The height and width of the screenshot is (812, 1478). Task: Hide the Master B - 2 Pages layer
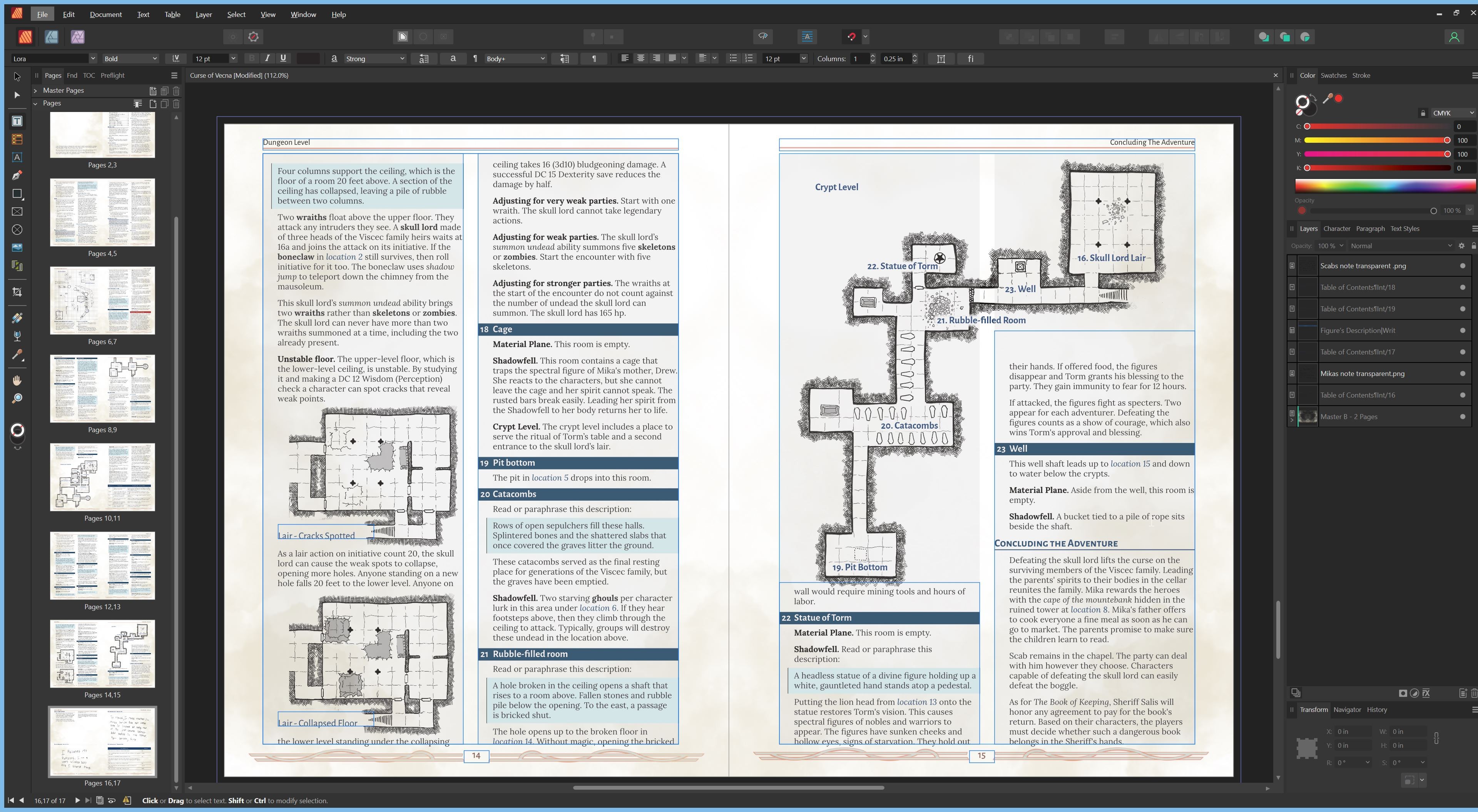[1462, 417]
